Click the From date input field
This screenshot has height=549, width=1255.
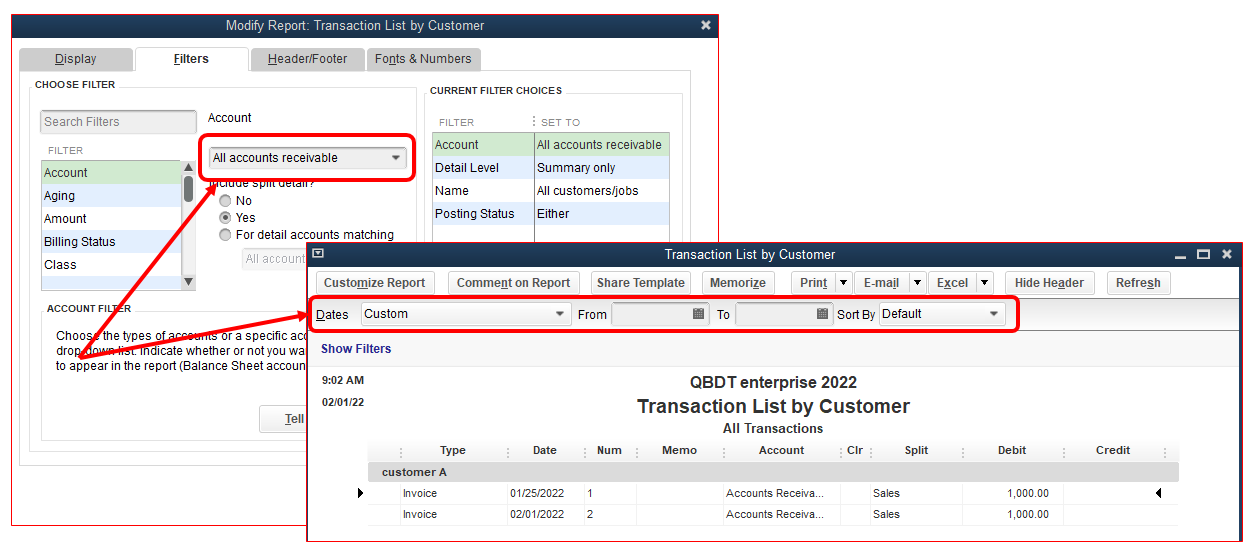[651, 314]
